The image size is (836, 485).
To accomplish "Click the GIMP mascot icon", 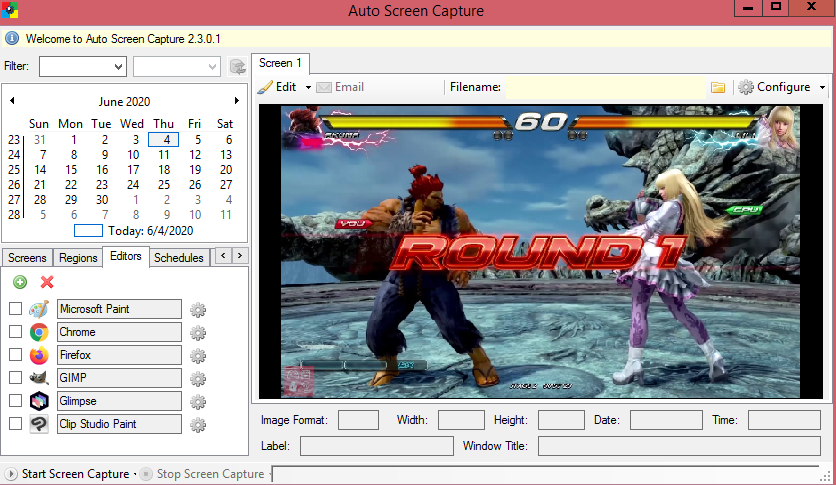I will point(39,378).
